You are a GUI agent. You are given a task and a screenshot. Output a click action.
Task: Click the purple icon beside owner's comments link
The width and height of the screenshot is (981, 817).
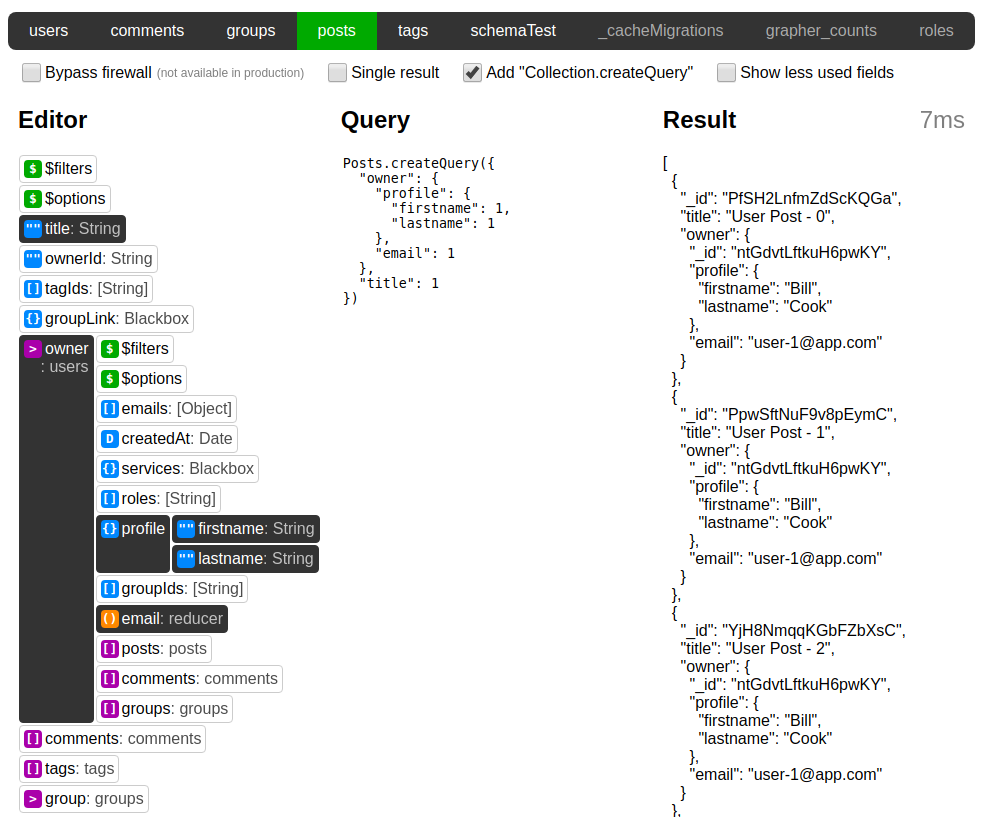(x=109, y=679)
